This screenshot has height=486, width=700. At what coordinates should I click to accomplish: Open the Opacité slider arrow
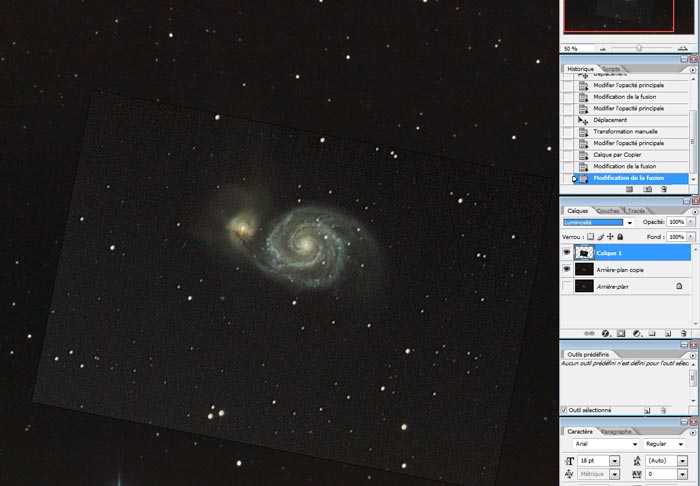(691, 222)
